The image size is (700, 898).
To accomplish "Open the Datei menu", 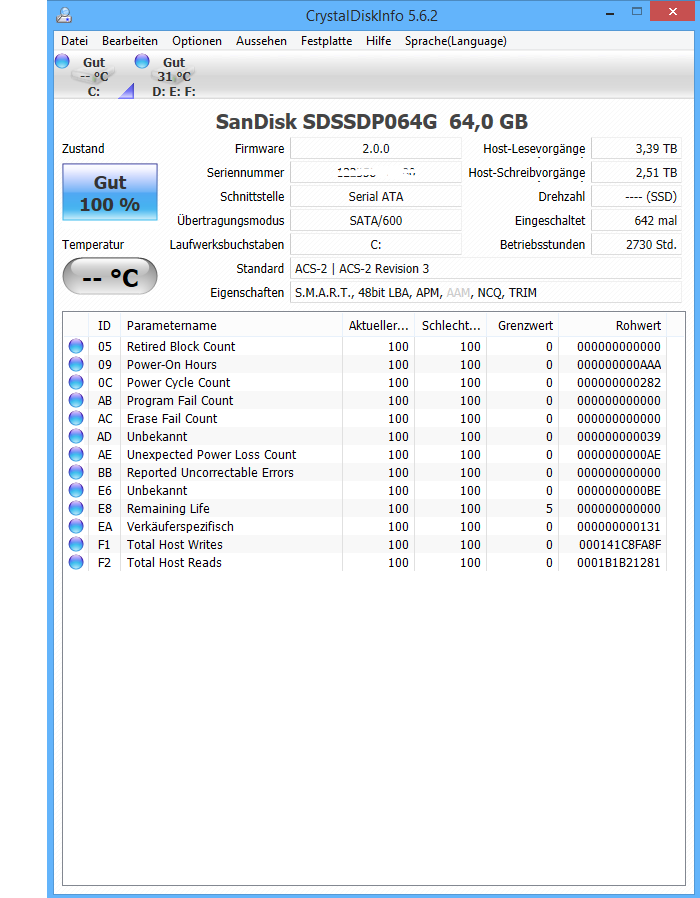I will 74,41.
